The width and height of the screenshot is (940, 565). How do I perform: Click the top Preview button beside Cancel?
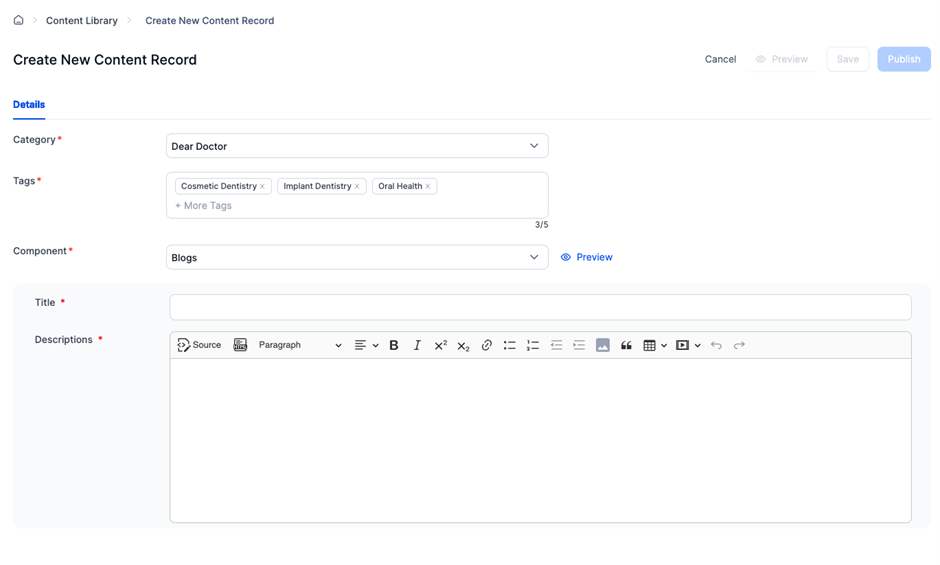point(782,59)
